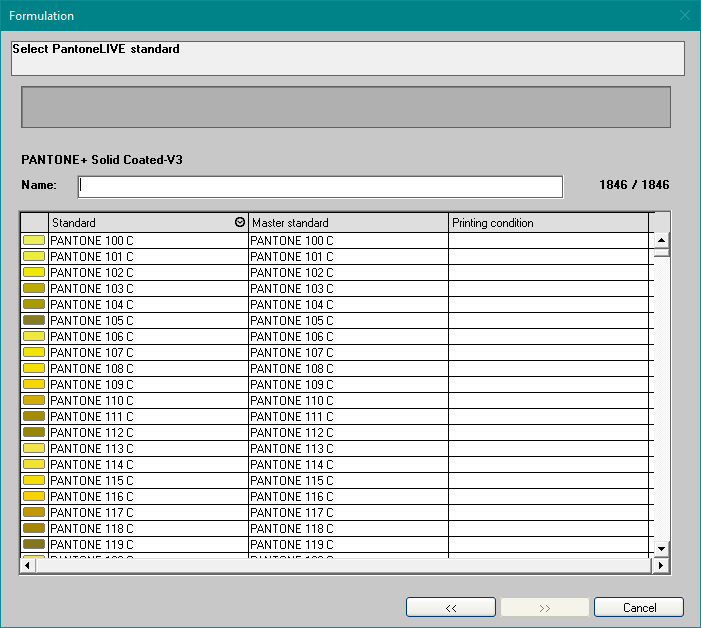
Task: Click PANTONE 119 C in Master standard column
Action: (x=348, y=545)
